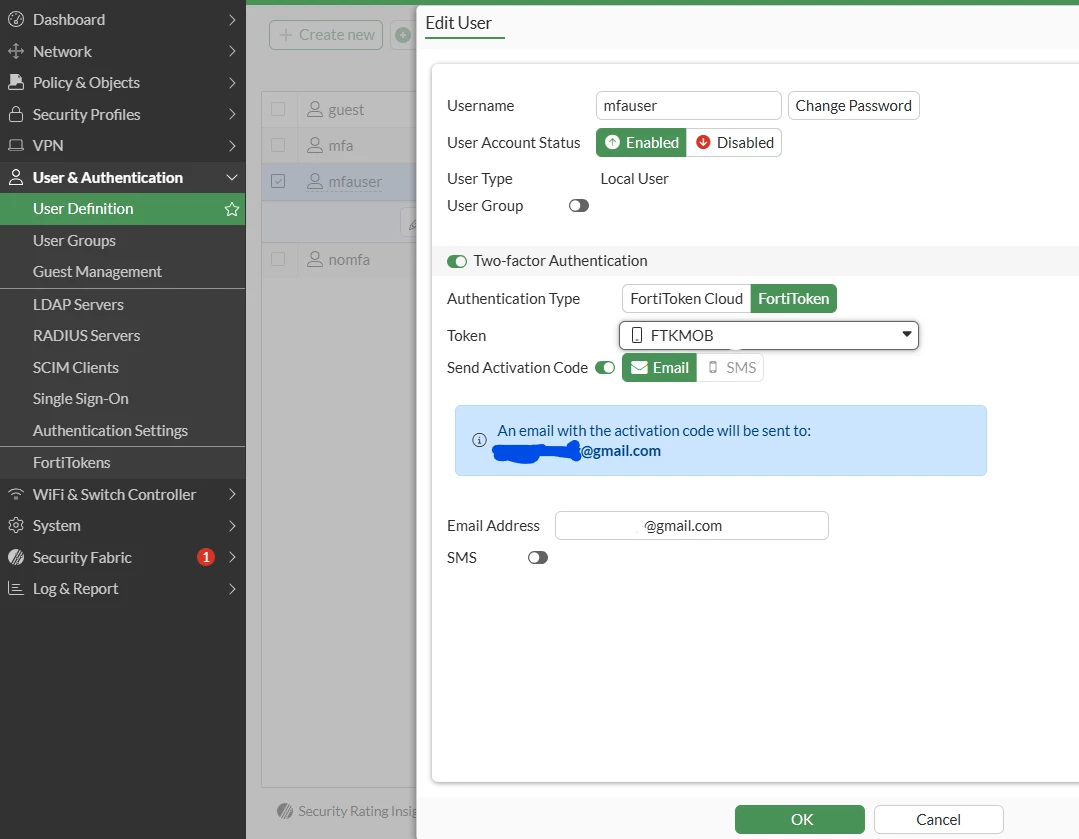Choose FortiToken Cloud authentication type
Viewport: 1079px width, 839px height.
[686, 299]
